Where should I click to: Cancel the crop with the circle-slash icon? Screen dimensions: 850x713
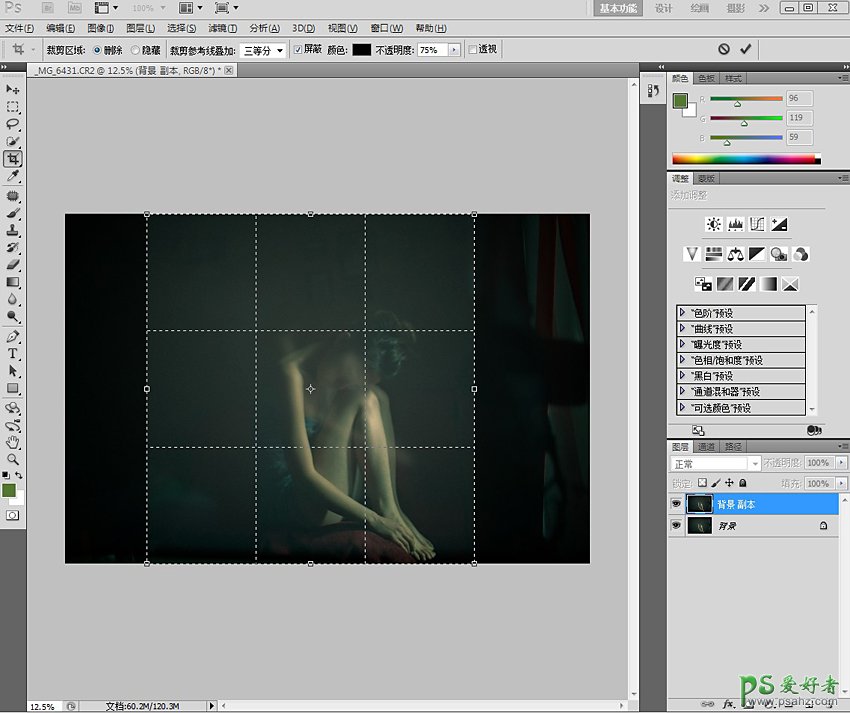(724, 49)
